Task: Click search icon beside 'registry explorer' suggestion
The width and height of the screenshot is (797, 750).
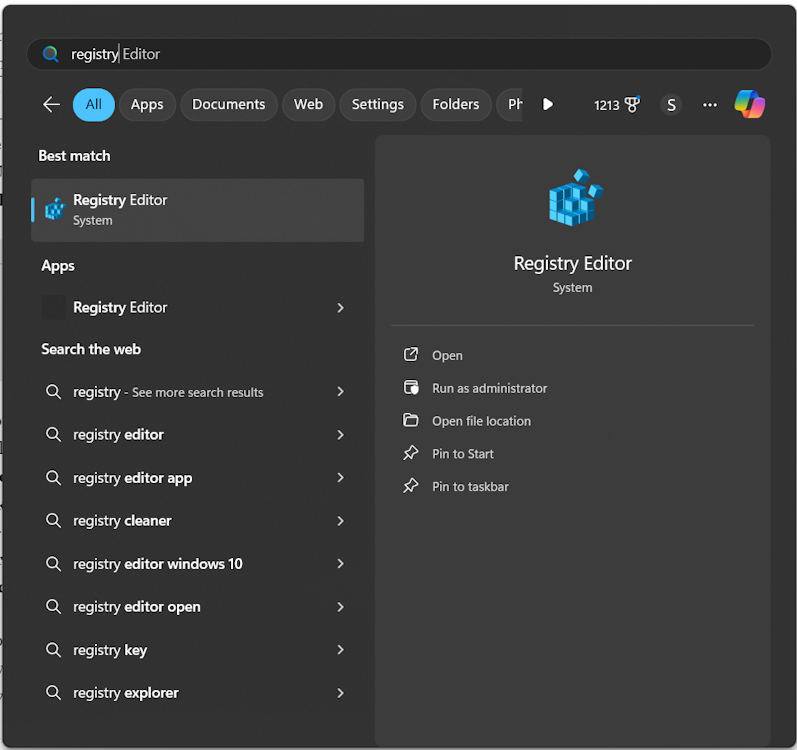Action: click(53, 693)
